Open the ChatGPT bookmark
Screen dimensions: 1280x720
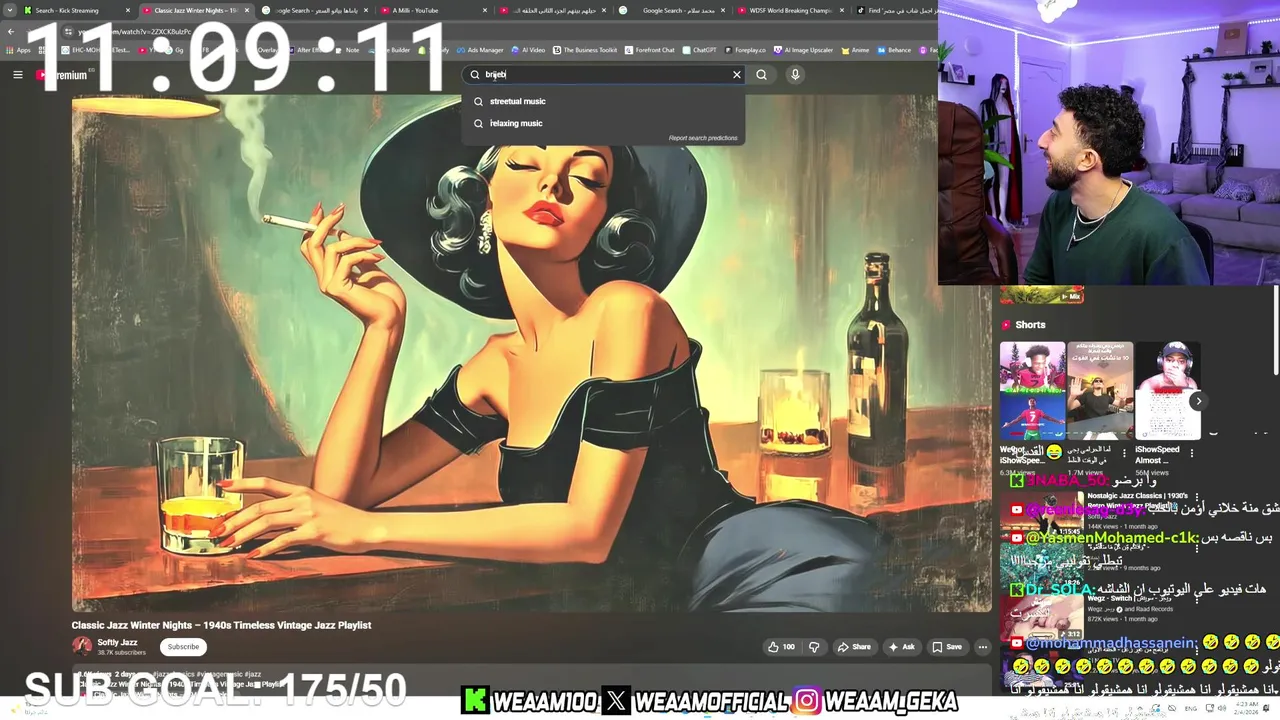pos(699,50)
